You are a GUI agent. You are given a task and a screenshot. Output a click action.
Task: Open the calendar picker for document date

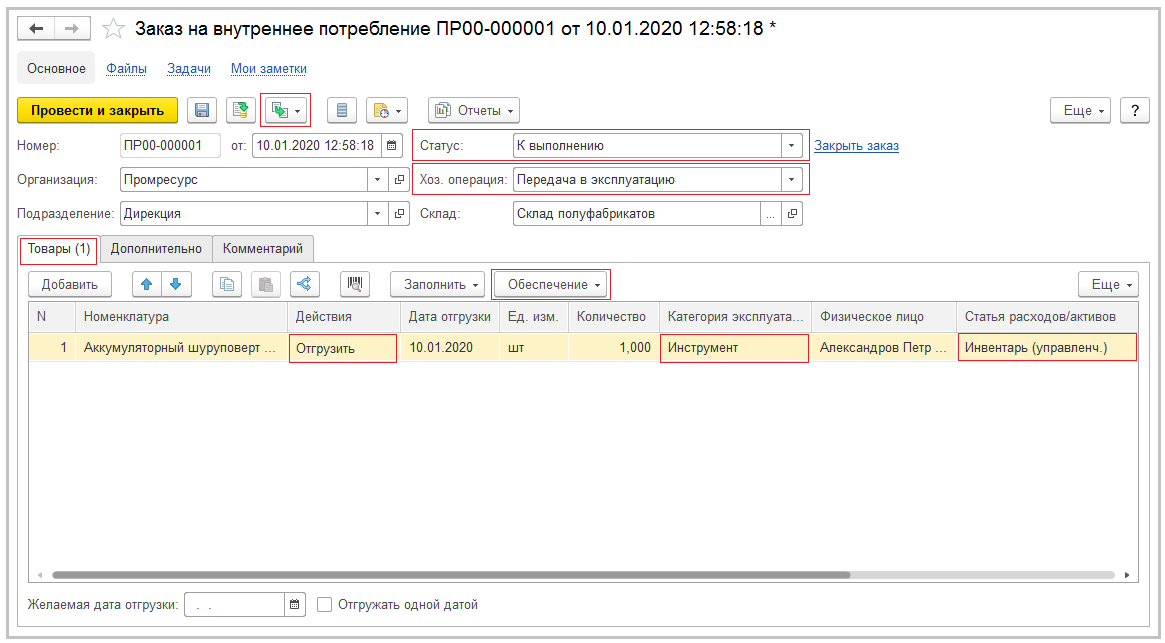pos(392,146)
